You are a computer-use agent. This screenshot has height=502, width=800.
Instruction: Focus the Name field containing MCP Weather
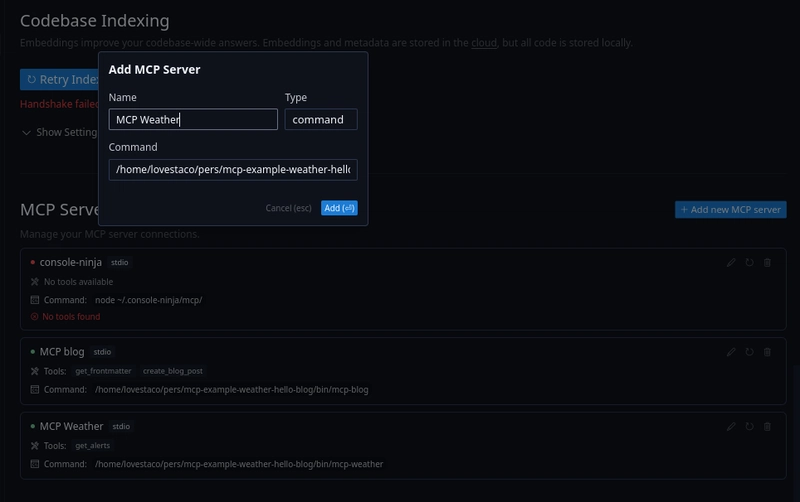pyautogui.click(x=193, y=119)
